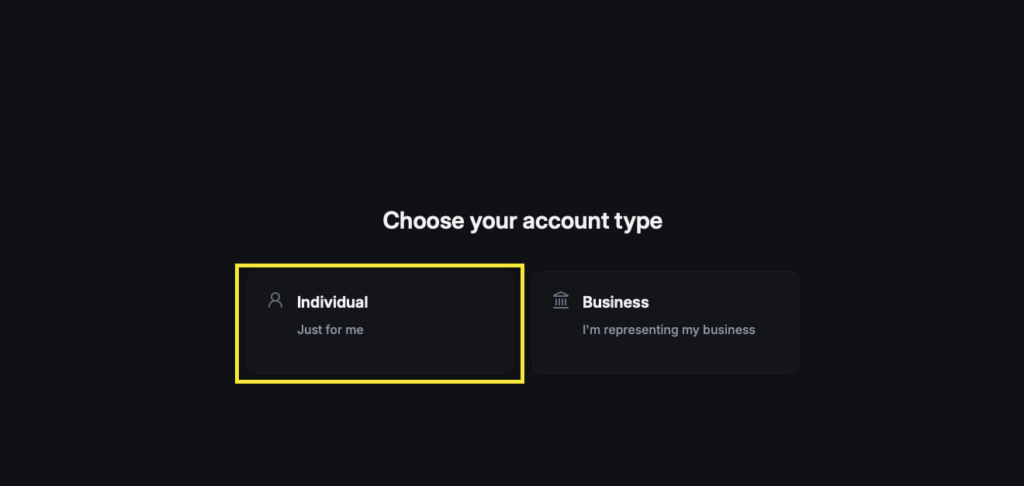The height and width of the screenshot is (486, 1024).
Task: Select the Business account card
Action: pyautogui.click(x=665, y=323)
